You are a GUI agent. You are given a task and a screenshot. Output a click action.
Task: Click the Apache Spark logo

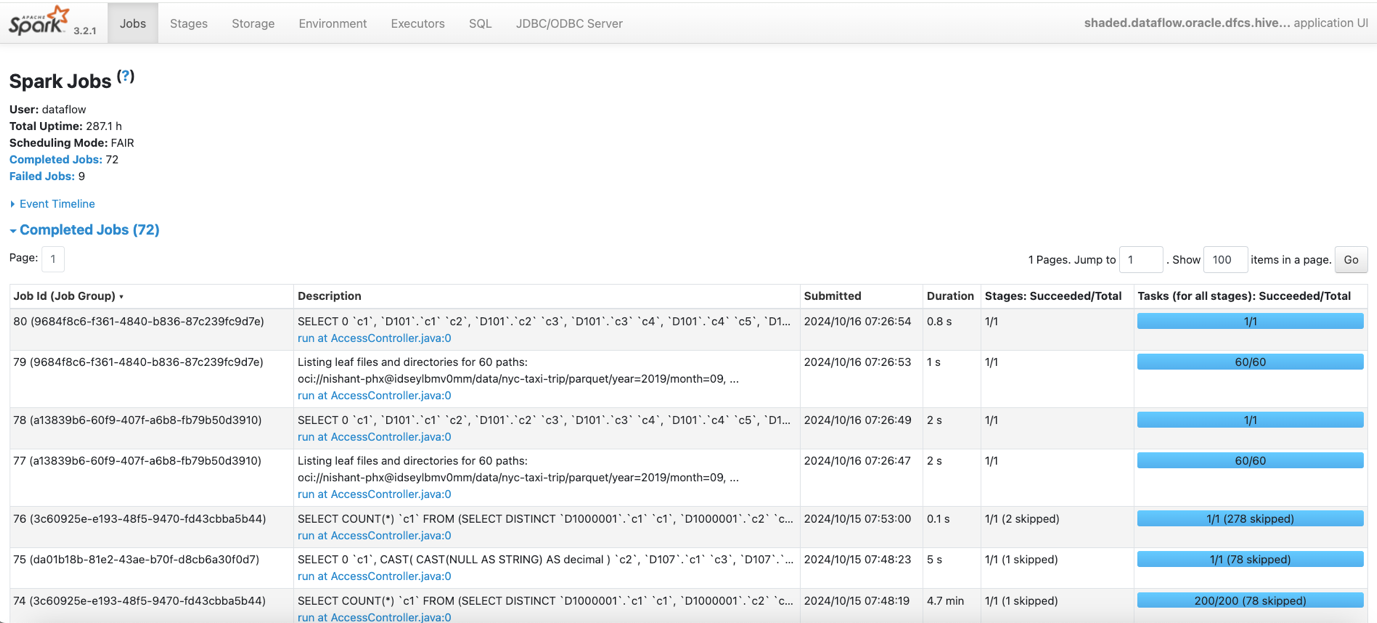point(40,20)
